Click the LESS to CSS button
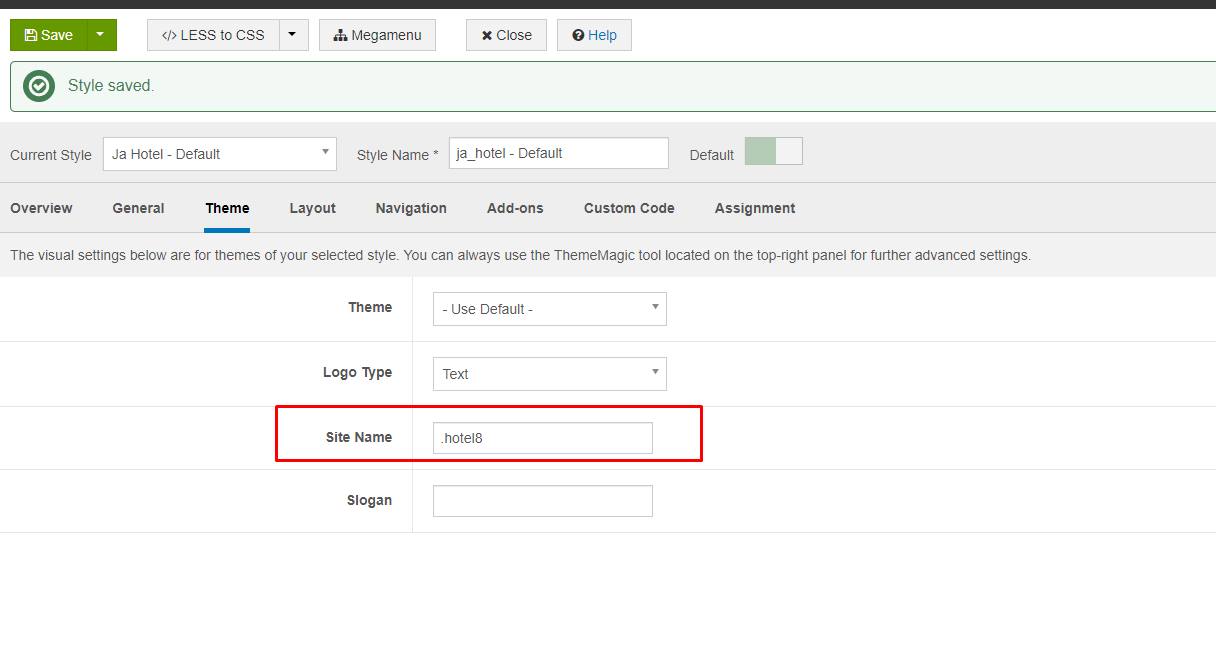 (213, 35)
